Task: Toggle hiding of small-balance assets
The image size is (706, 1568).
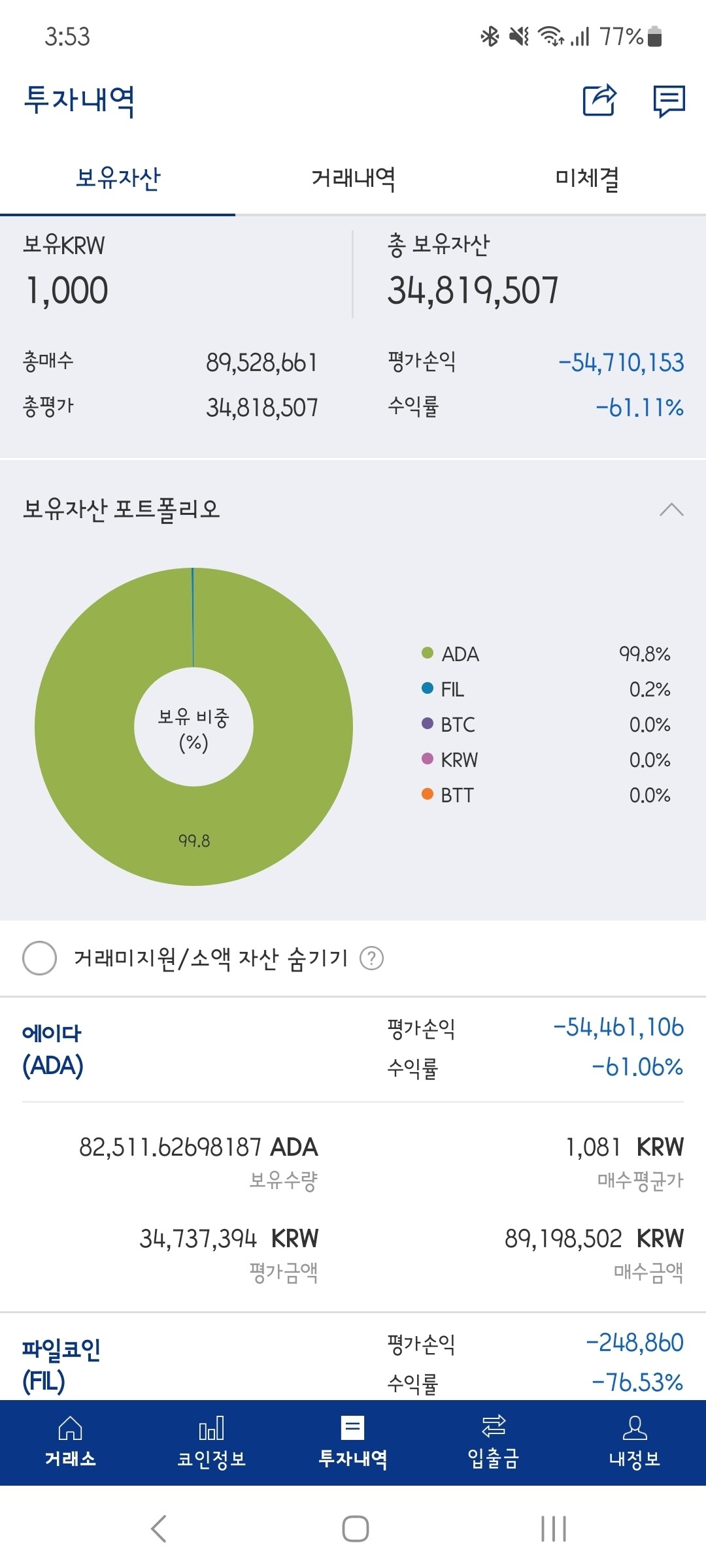Action: click(39, 958)
